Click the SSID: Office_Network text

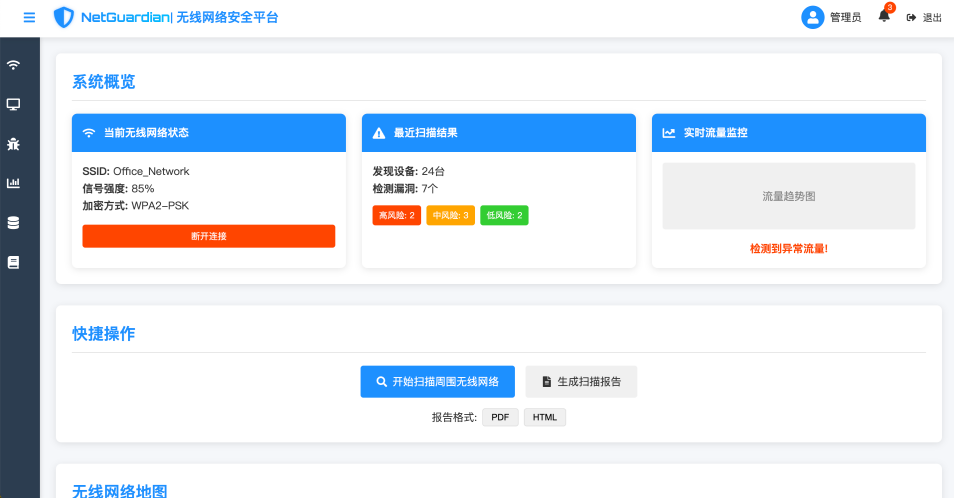click(x=136, y=171)
